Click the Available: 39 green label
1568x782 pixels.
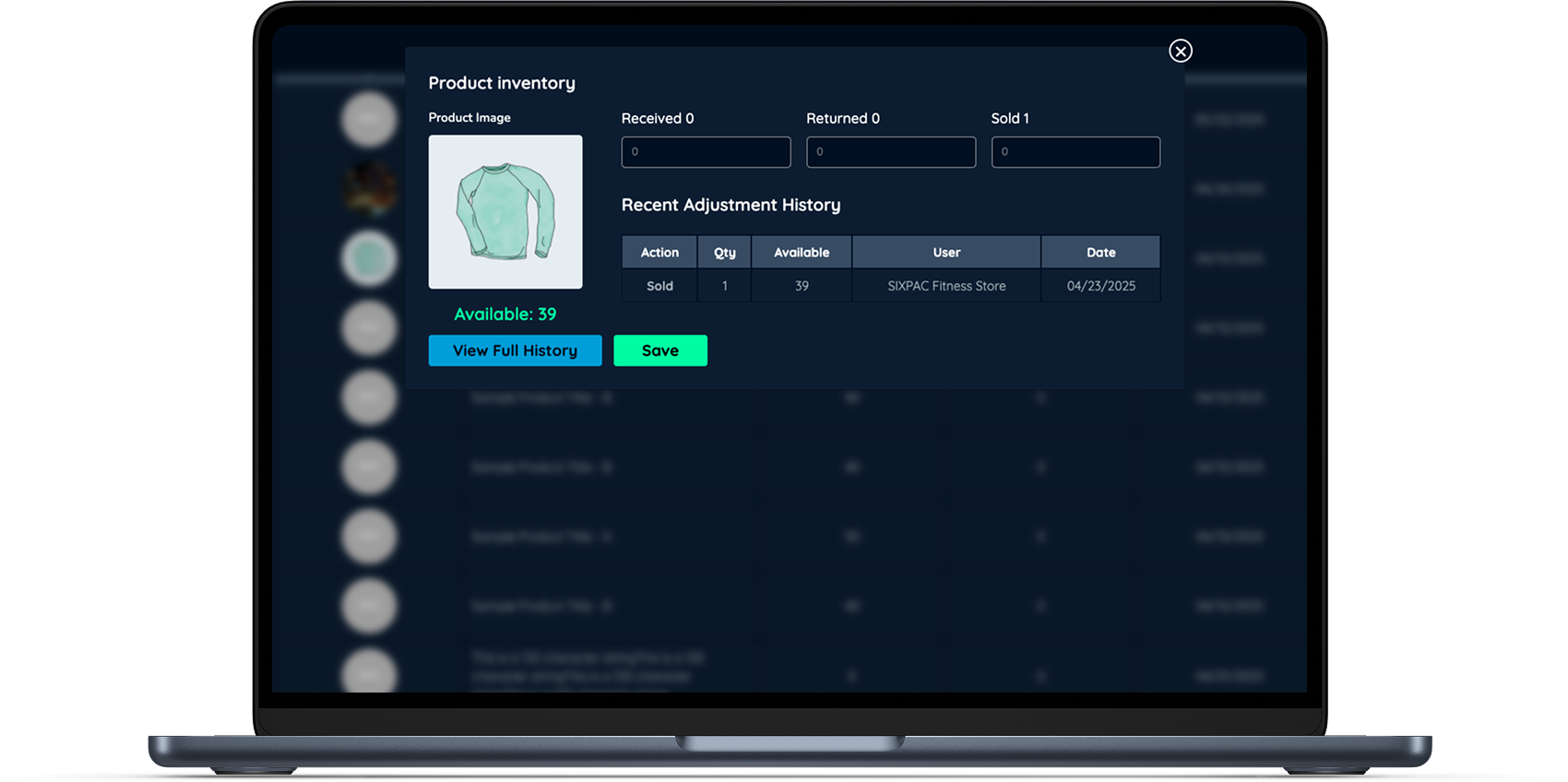505,314
